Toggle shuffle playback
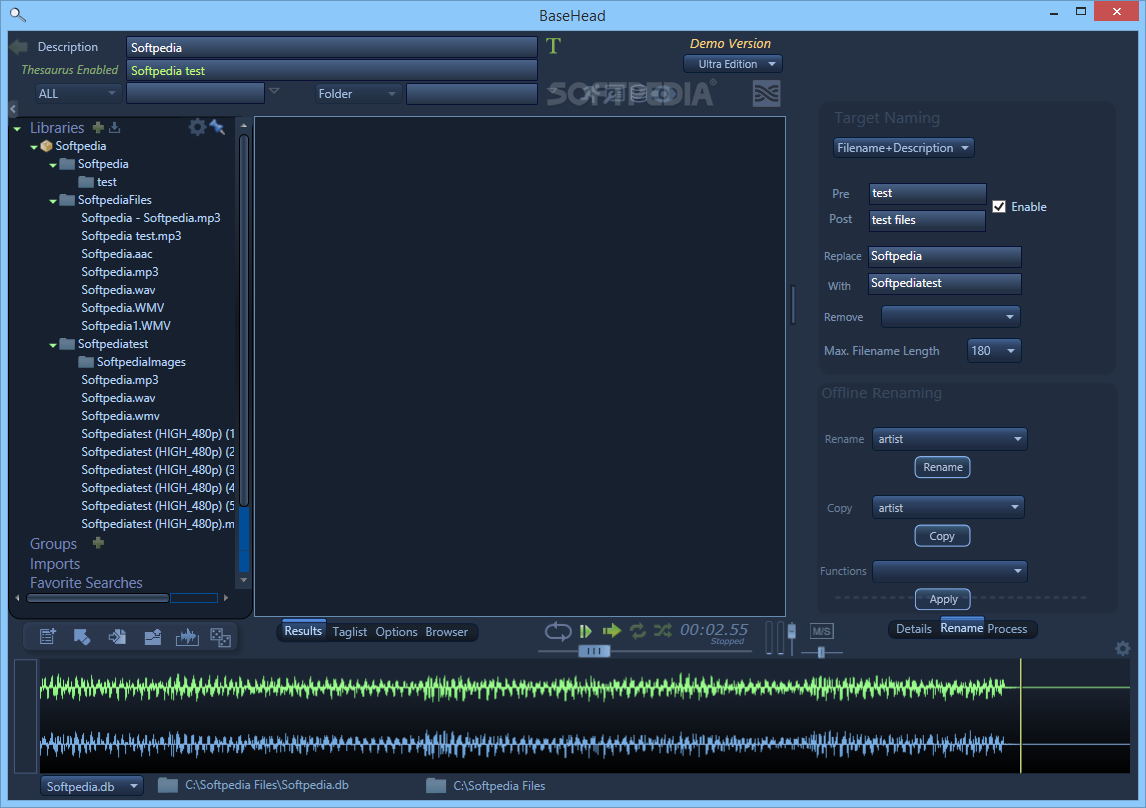This screenshot has height=808, width=1146. pyautogui.click(x=663, y=630)
